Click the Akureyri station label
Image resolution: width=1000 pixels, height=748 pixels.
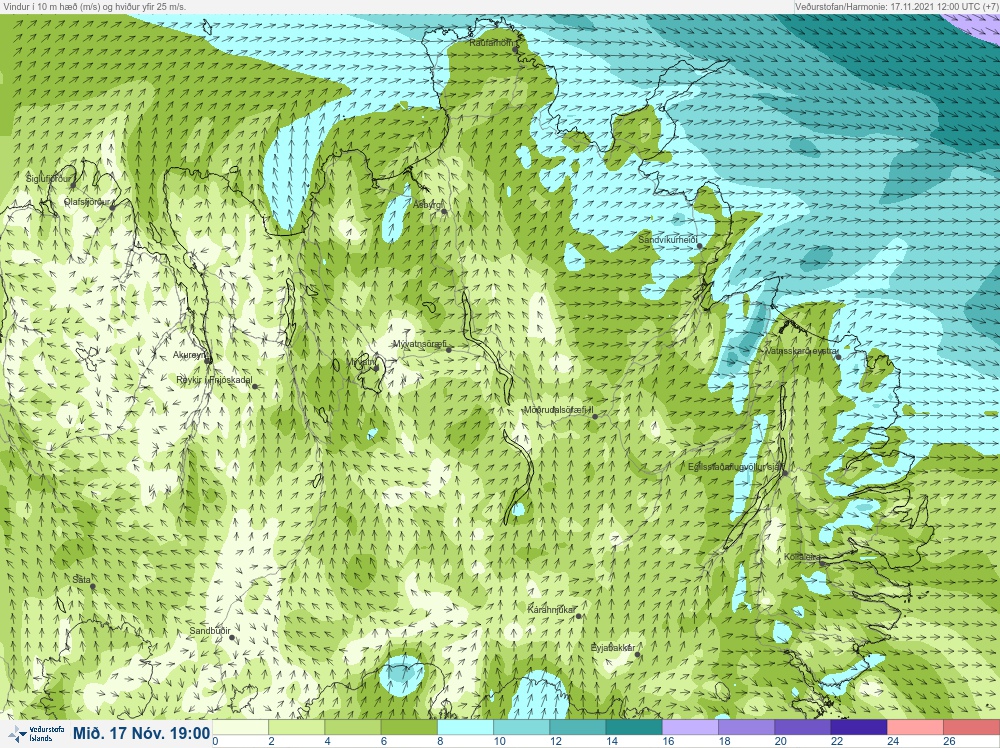(x=190, y=355)
